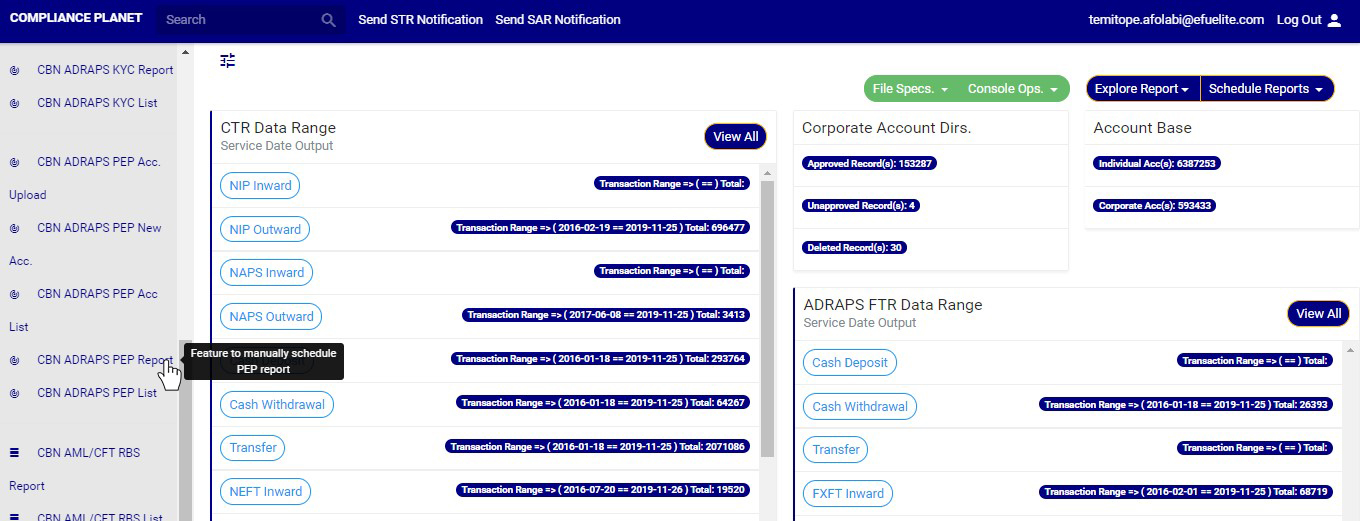
Task: Click the user profile icon beside Log Out
Action: coord(1334,20)
